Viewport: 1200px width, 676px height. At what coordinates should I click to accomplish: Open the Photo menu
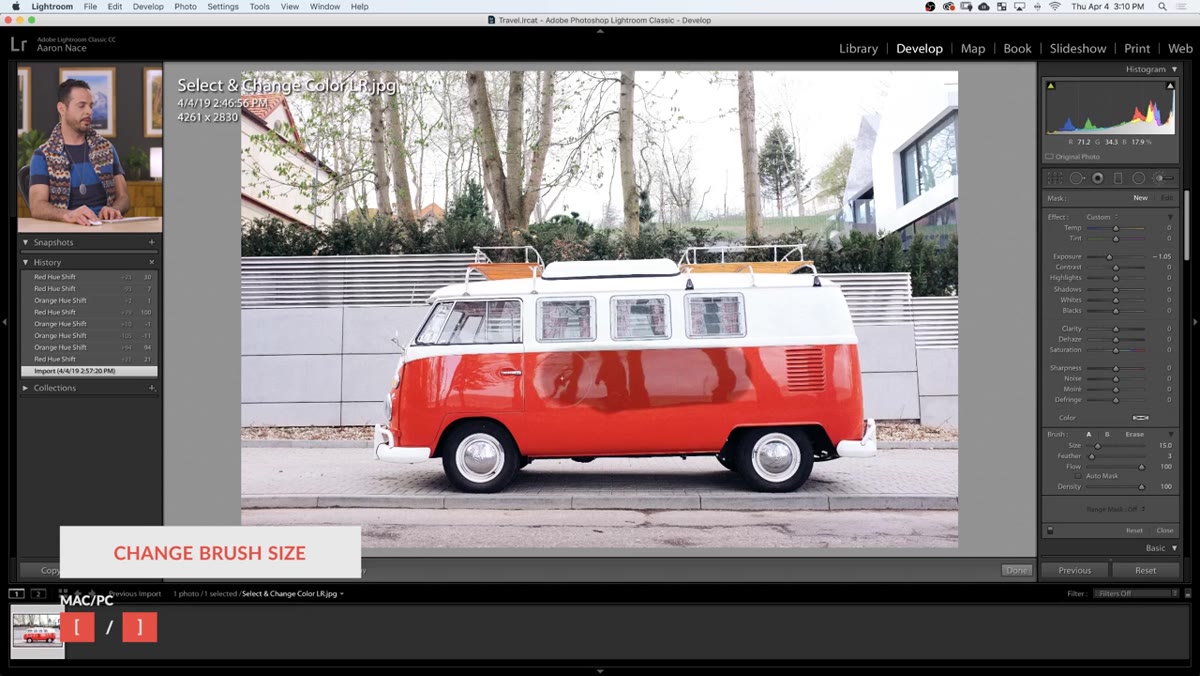click(x=185, y=6)
